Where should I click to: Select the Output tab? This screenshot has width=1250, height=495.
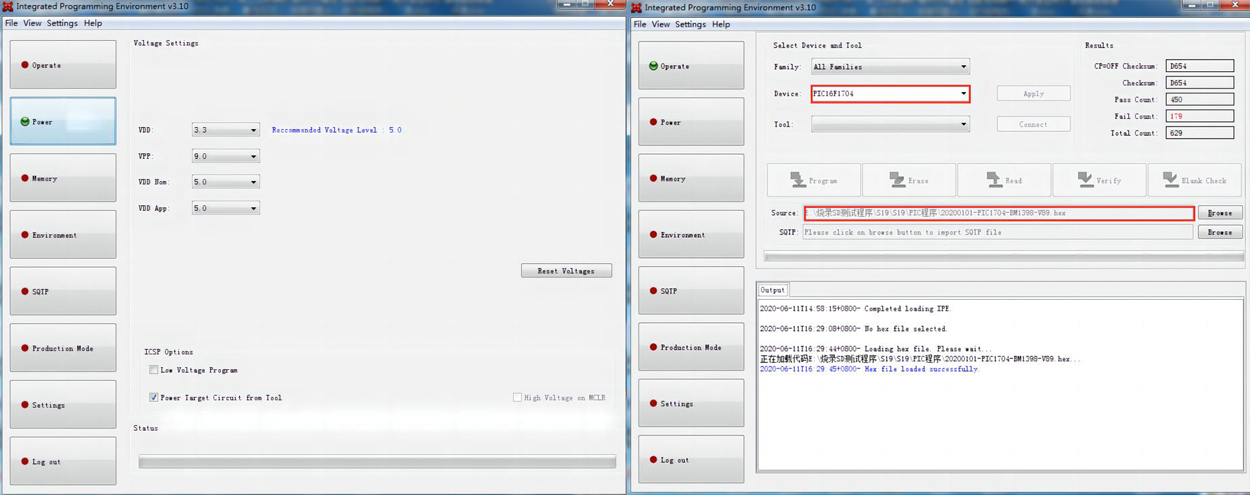(773, 290)
